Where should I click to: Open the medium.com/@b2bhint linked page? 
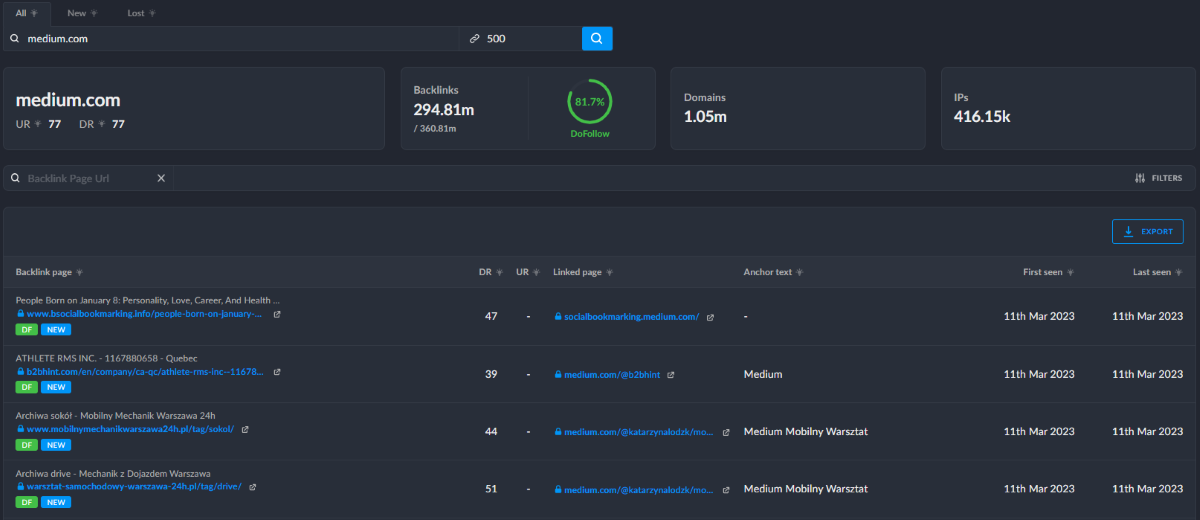coord(612,375)
